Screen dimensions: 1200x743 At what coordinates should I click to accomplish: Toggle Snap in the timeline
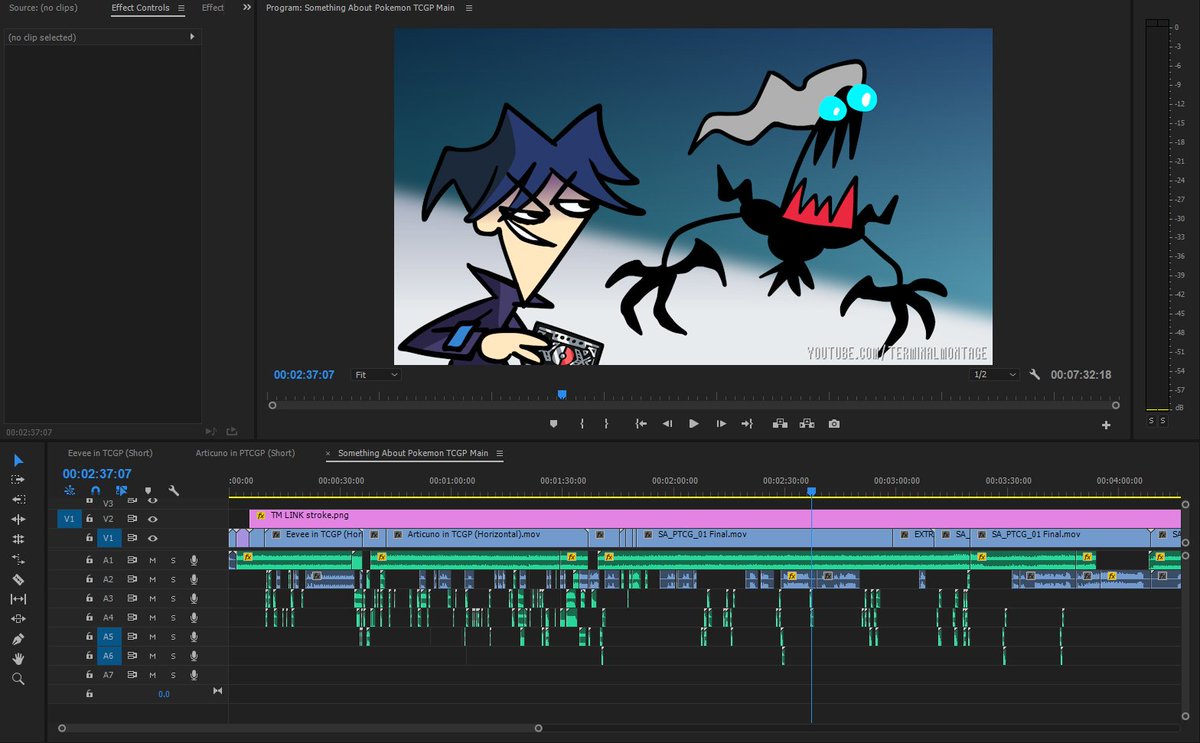click(x=95, y=490)
